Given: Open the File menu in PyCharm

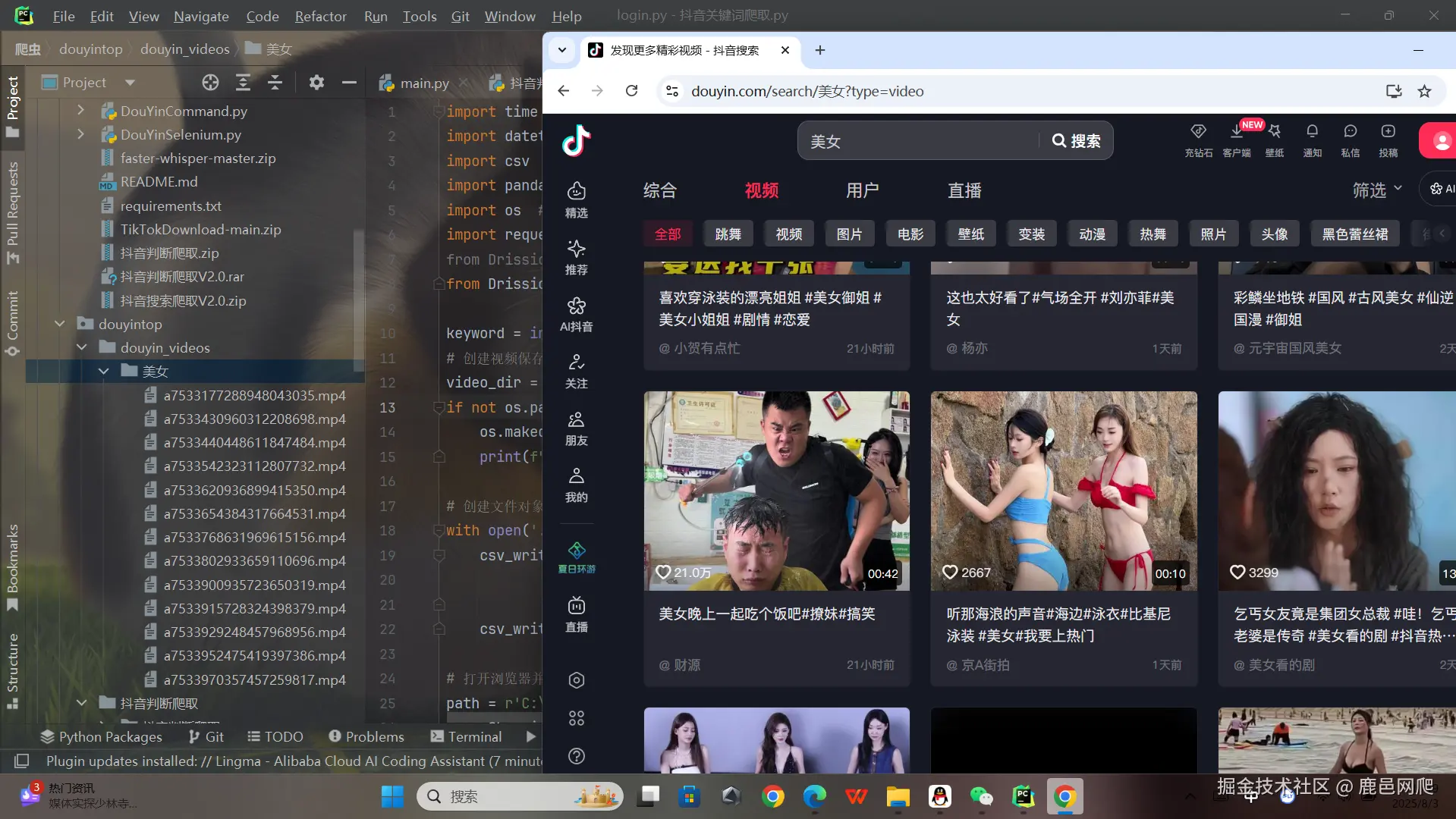Looking at the screenshot, I should (64, 16).
